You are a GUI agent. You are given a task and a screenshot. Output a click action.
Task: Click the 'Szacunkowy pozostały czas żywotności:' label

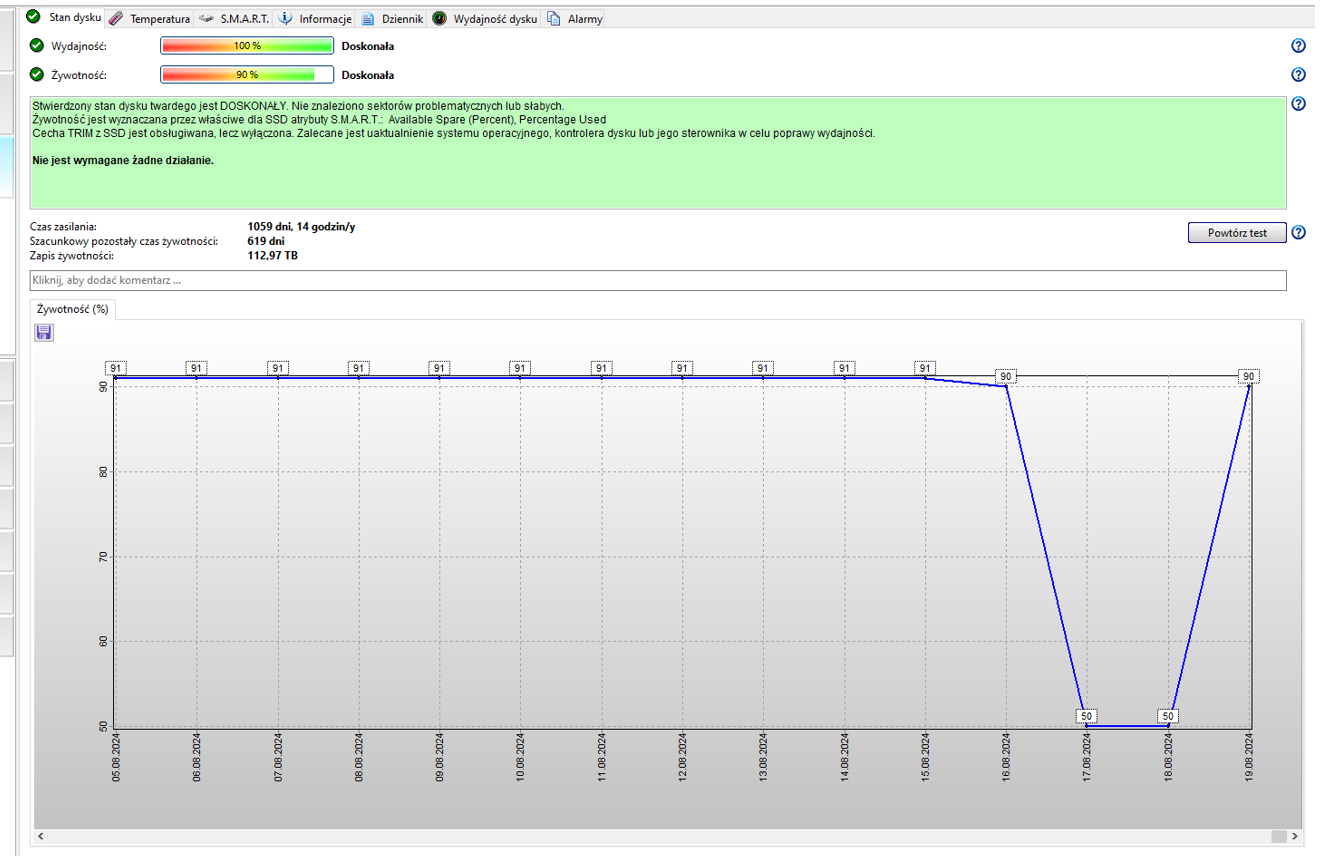pos(124,241)
